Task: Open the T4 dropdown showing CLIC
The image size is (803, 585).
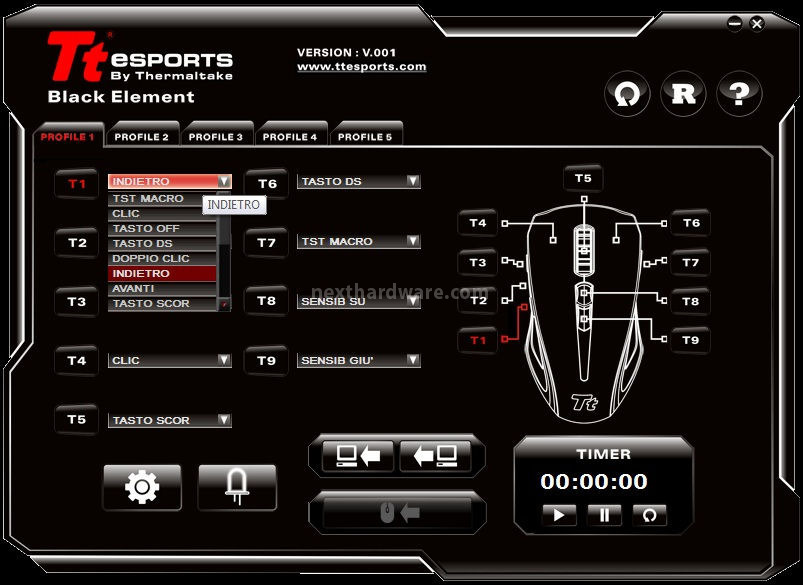Action: (170, 360)
